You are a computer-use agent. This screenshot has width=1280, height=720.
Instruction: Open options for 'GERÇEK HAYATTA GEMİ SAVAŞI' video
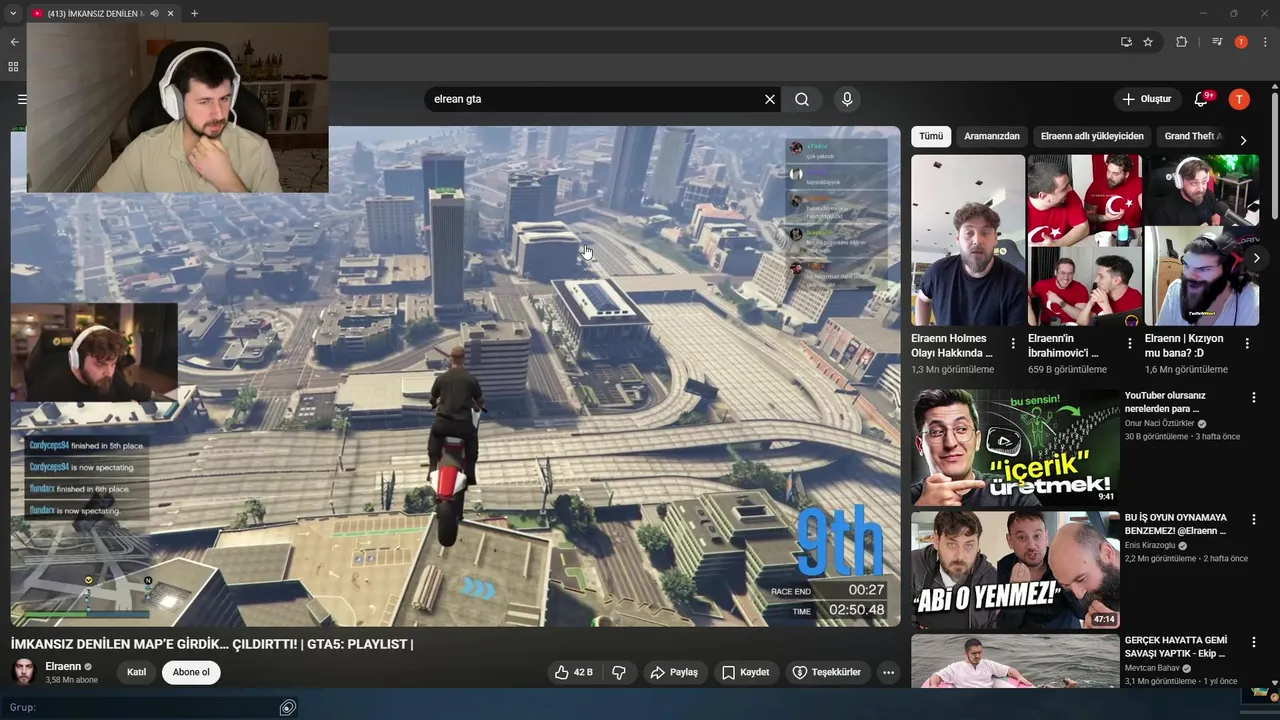tap(1253, 642)
